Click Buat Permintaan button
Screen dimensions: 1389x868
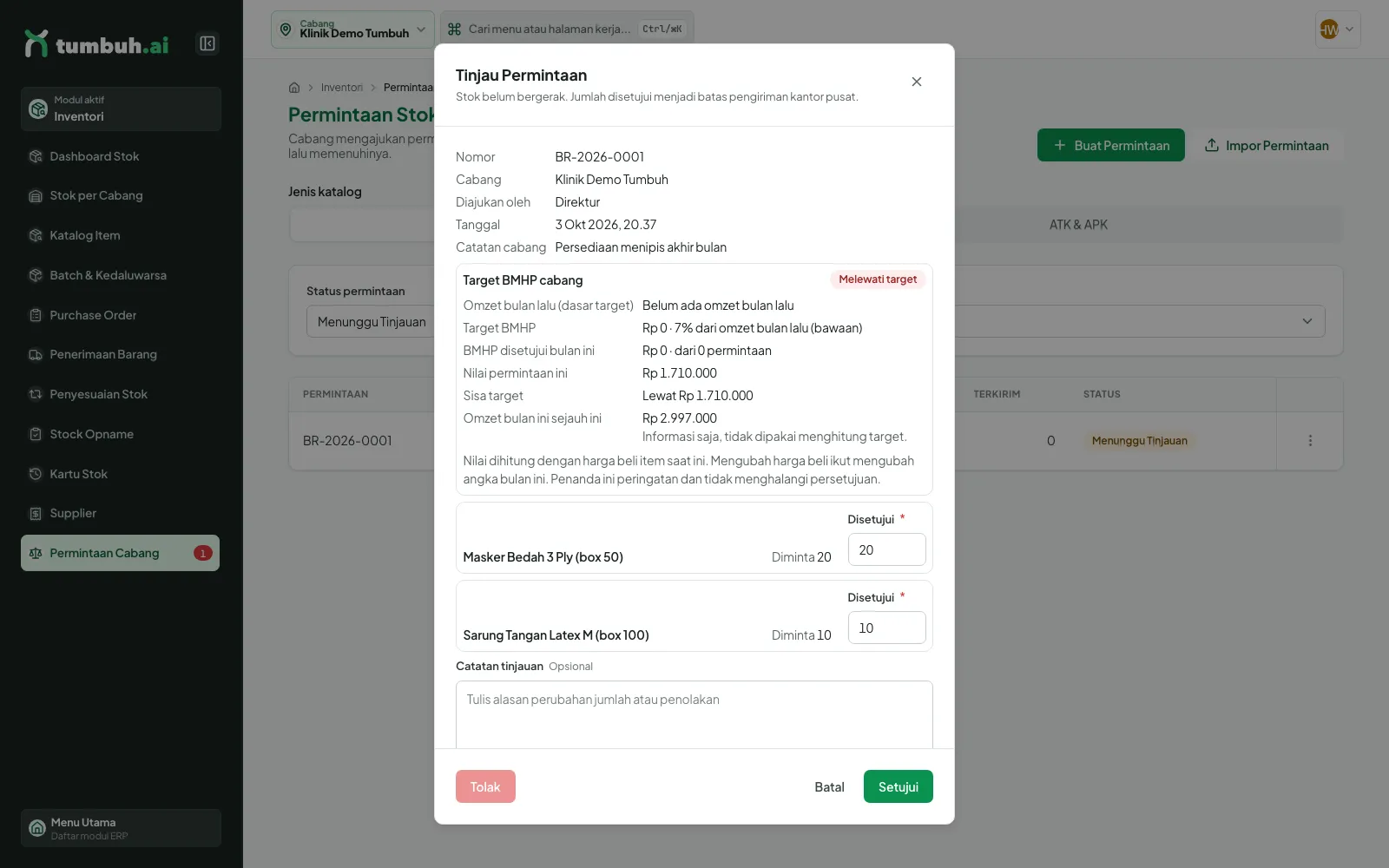click(x=1111, y=146)
